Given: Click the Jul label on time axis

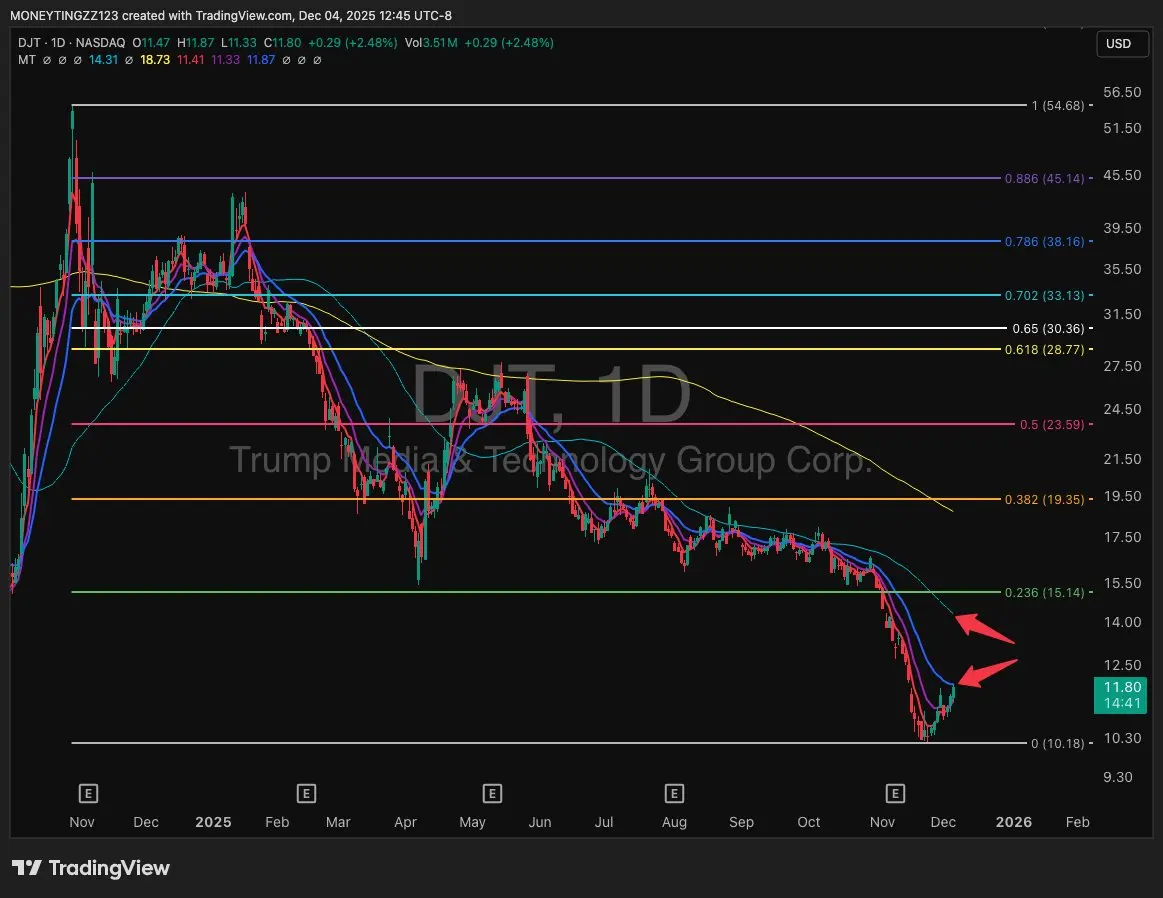Looking at the screenshot, I should (604, 822).
